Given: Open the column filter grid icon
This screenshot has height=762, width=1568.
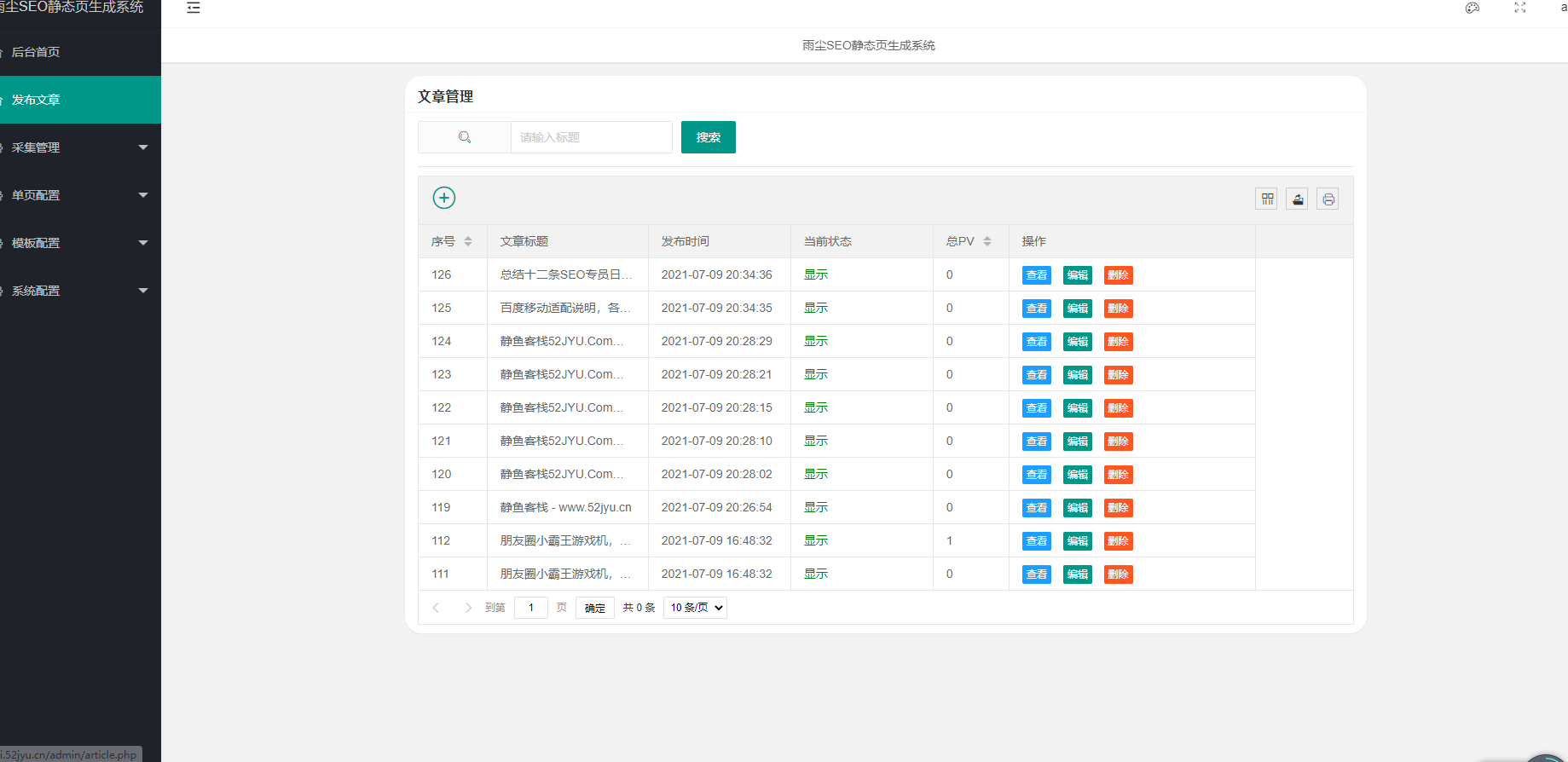Looking at the screenshot, I should (x=1267, y=199).
